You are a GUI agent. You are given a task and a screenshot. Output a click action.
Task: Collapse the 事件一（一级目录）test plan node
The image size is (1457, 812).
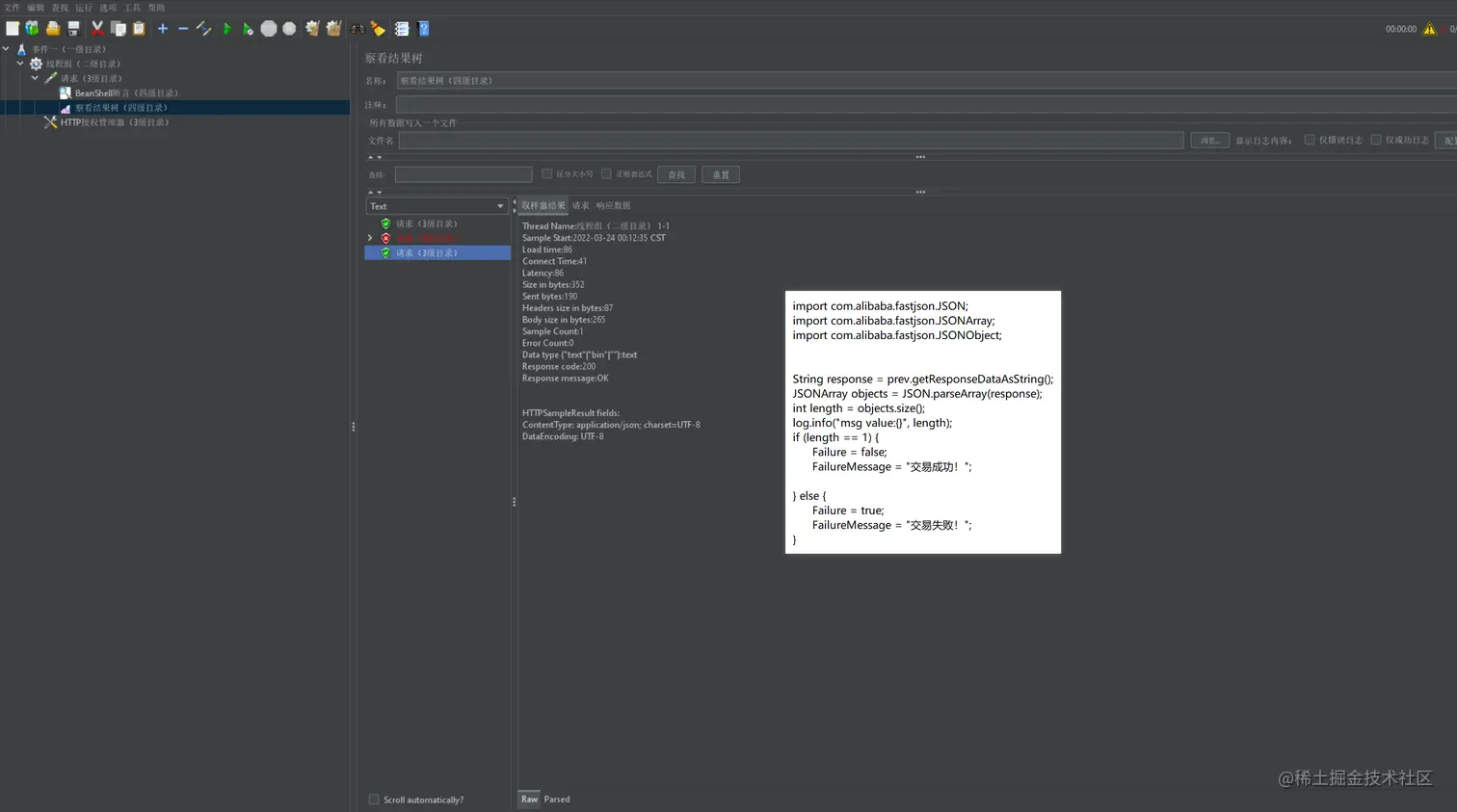click(6, 49)
